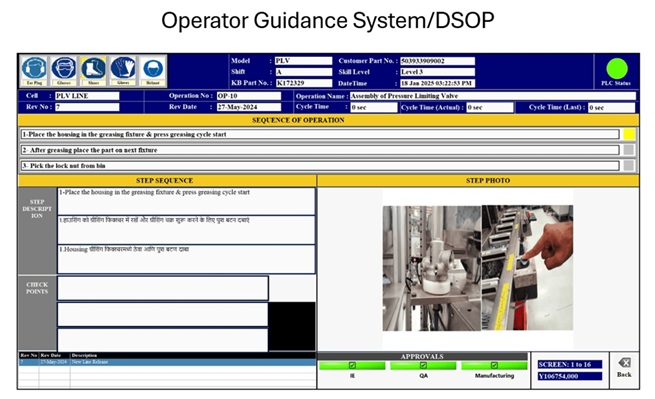The image size is (655, 399).
Task: Select step 2 'After greasing place the part'
Action: click(x=320, y=150)
